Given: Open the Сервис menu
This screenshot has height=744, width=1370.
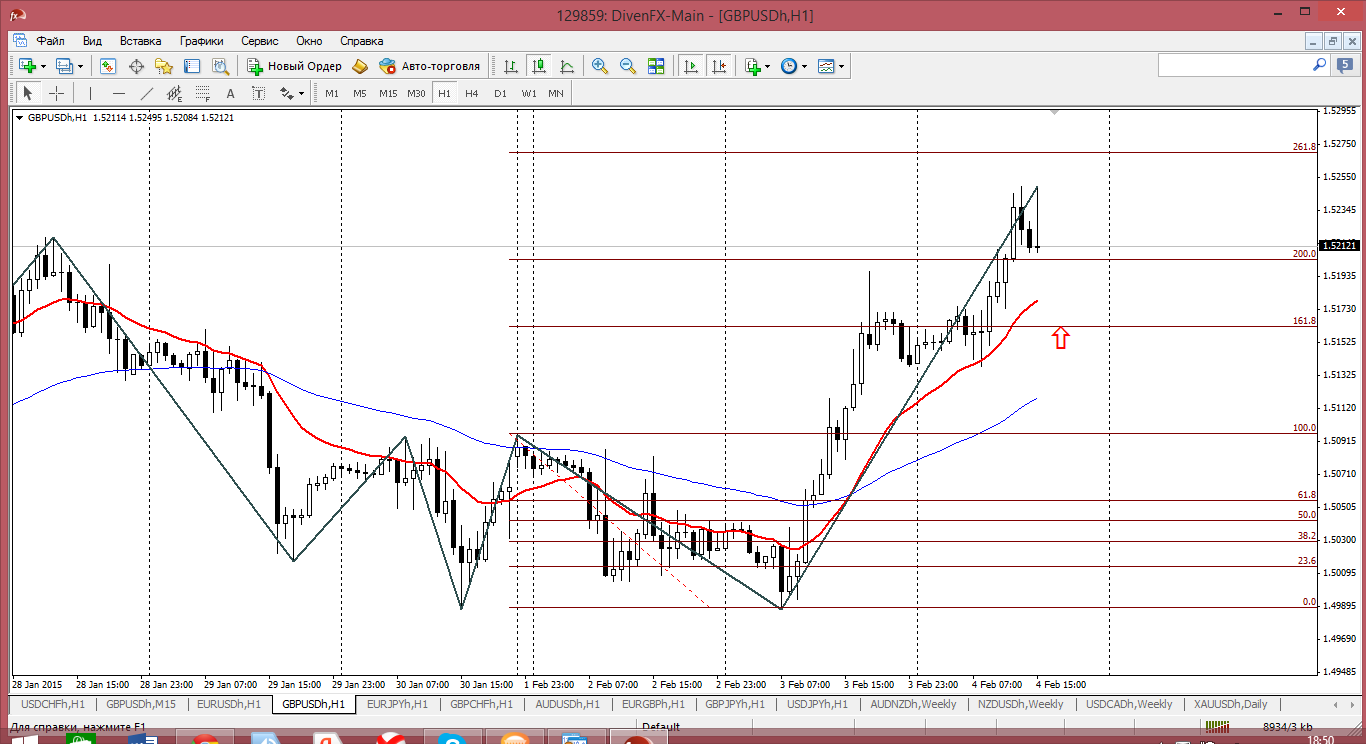Looking at the screenshot, I should (260, 41).
